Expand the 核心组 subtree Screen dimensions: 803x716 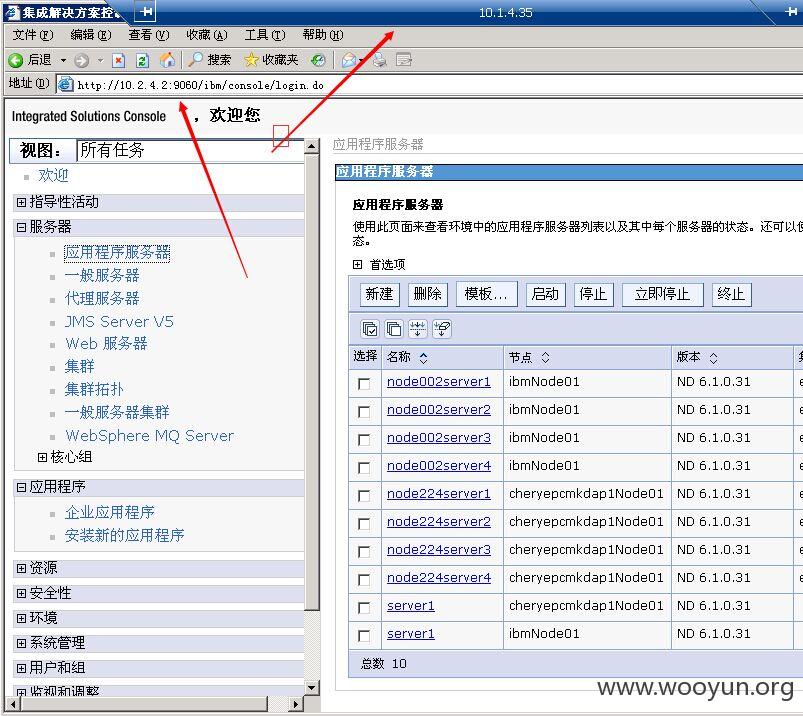click(x=43, y=457)
